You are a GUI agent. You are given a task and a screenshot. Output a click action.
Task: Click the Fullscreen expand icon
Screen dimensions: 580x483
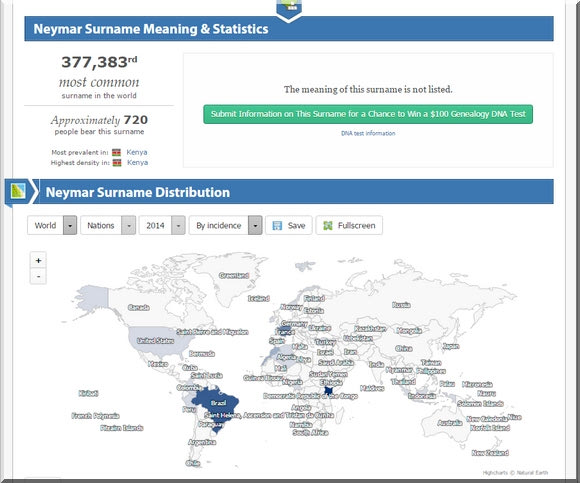pos(328,226)
